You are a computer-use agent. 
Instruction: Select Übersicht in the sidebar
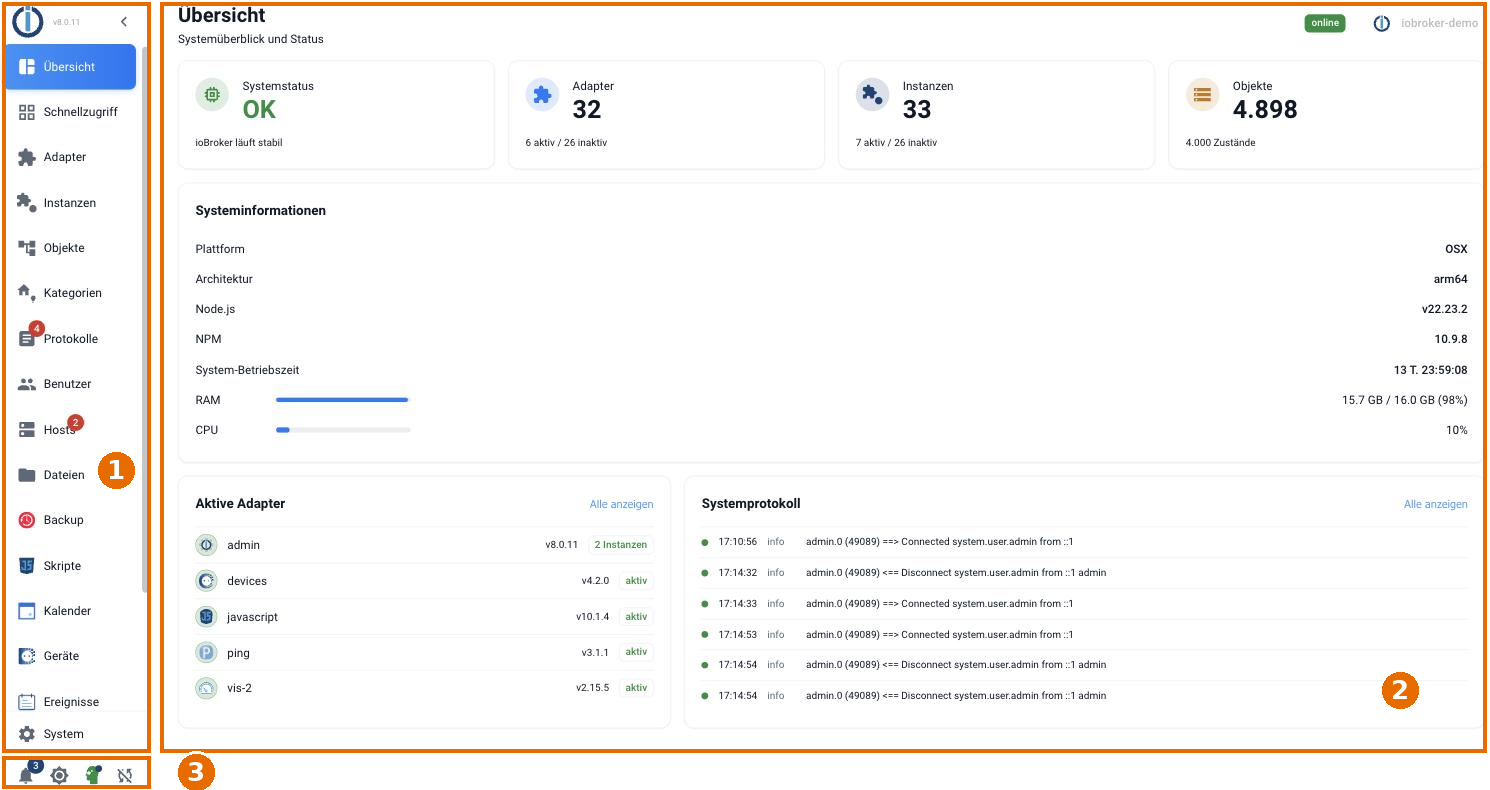point(71,67)
